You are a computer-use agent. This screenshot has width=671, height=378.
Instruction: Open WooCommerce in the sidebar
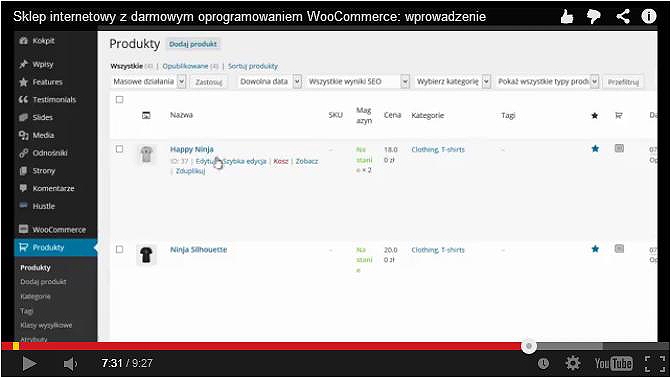tap(59, 230)
